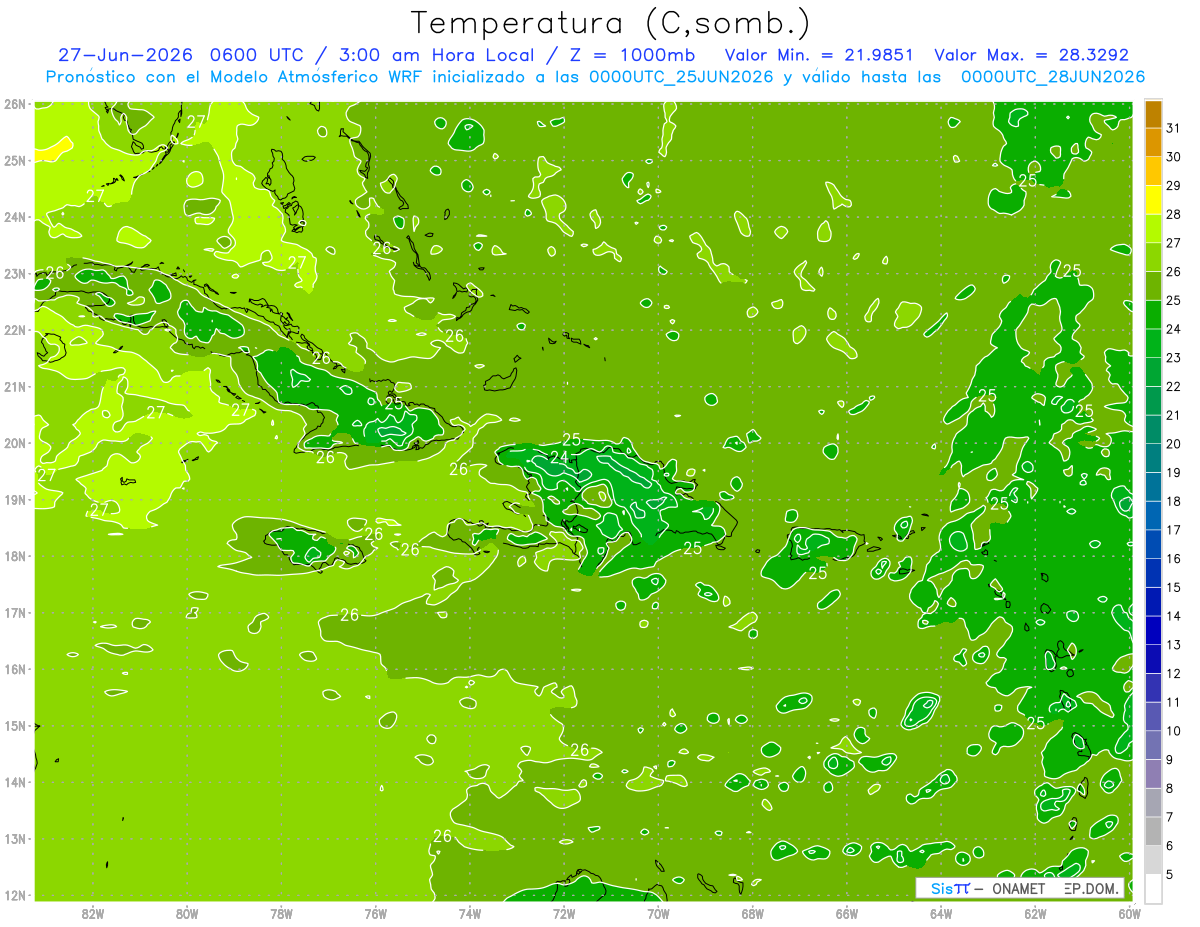Click the longitude axis label '68W'
This screenshot has width=1200, height=927.
(752, 912)
